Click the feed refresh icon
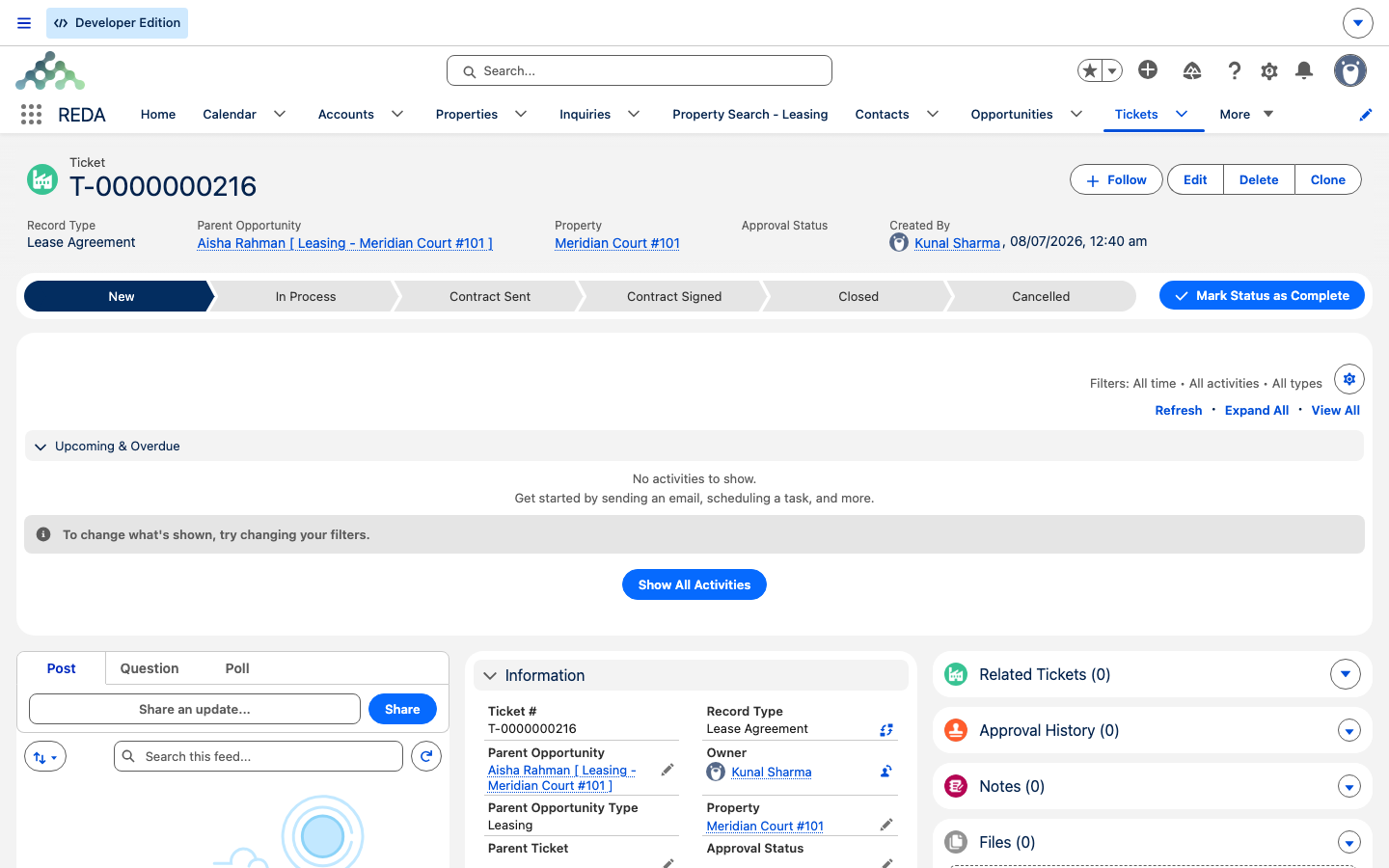Screen dimensions: 1389x868 (x=426, y=756)
